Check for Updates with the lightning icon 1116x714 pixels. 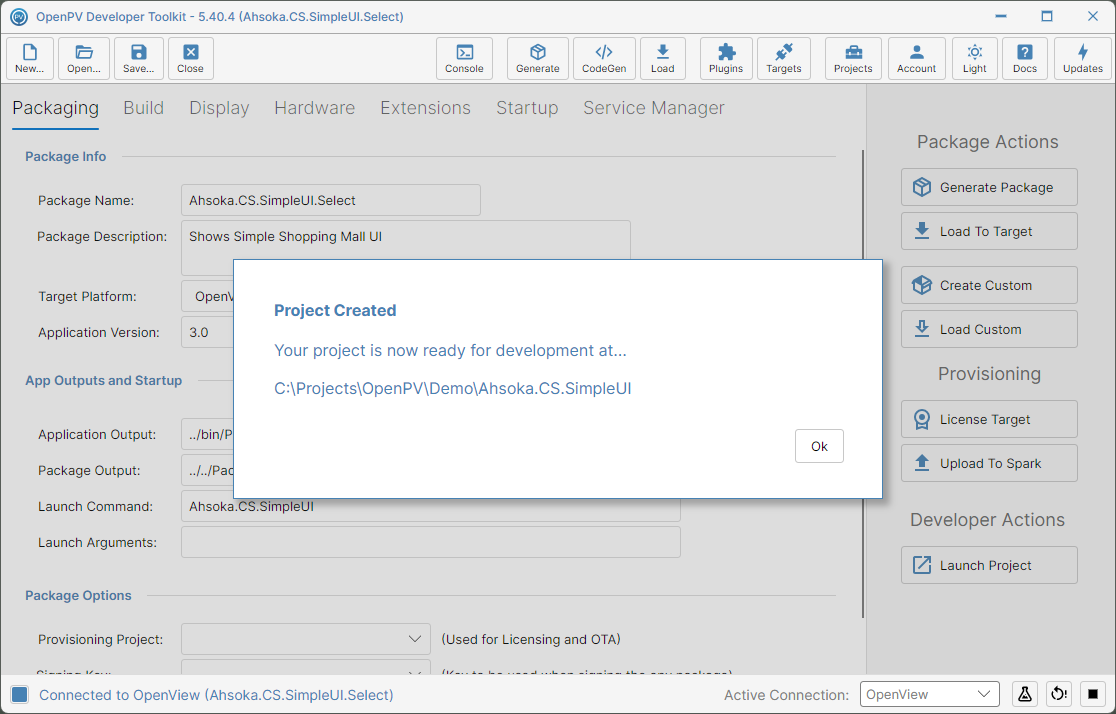(x=1083, y=58)
